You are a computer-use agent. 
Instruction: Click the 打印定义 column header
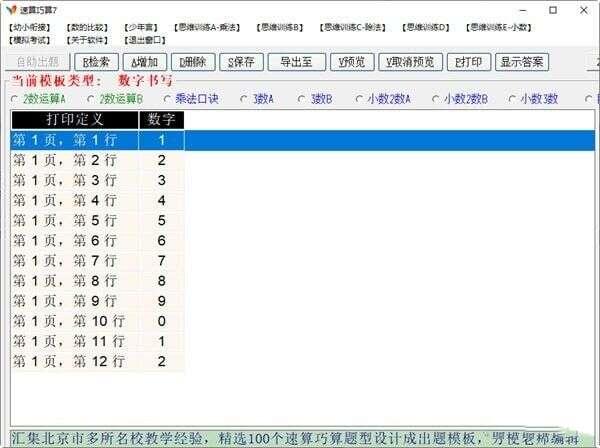point(75,120)
